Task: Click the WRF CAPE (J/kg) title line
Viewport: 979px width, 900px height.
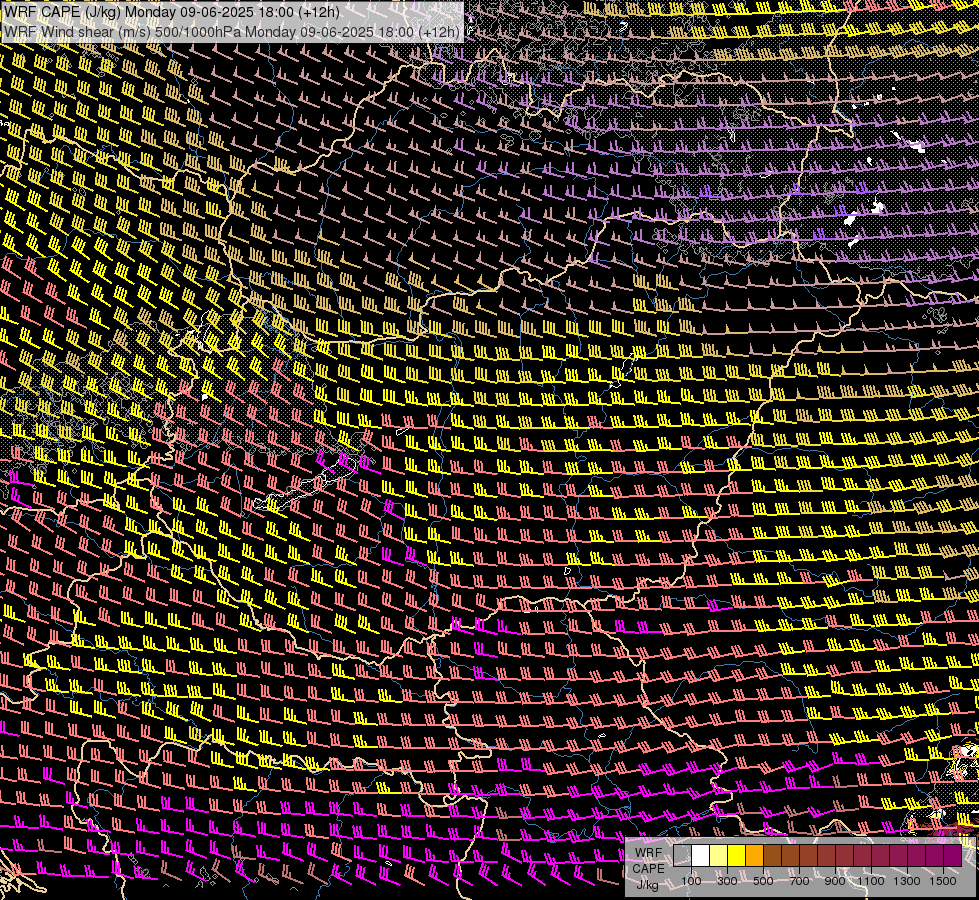Action: (x=172, y=11)
